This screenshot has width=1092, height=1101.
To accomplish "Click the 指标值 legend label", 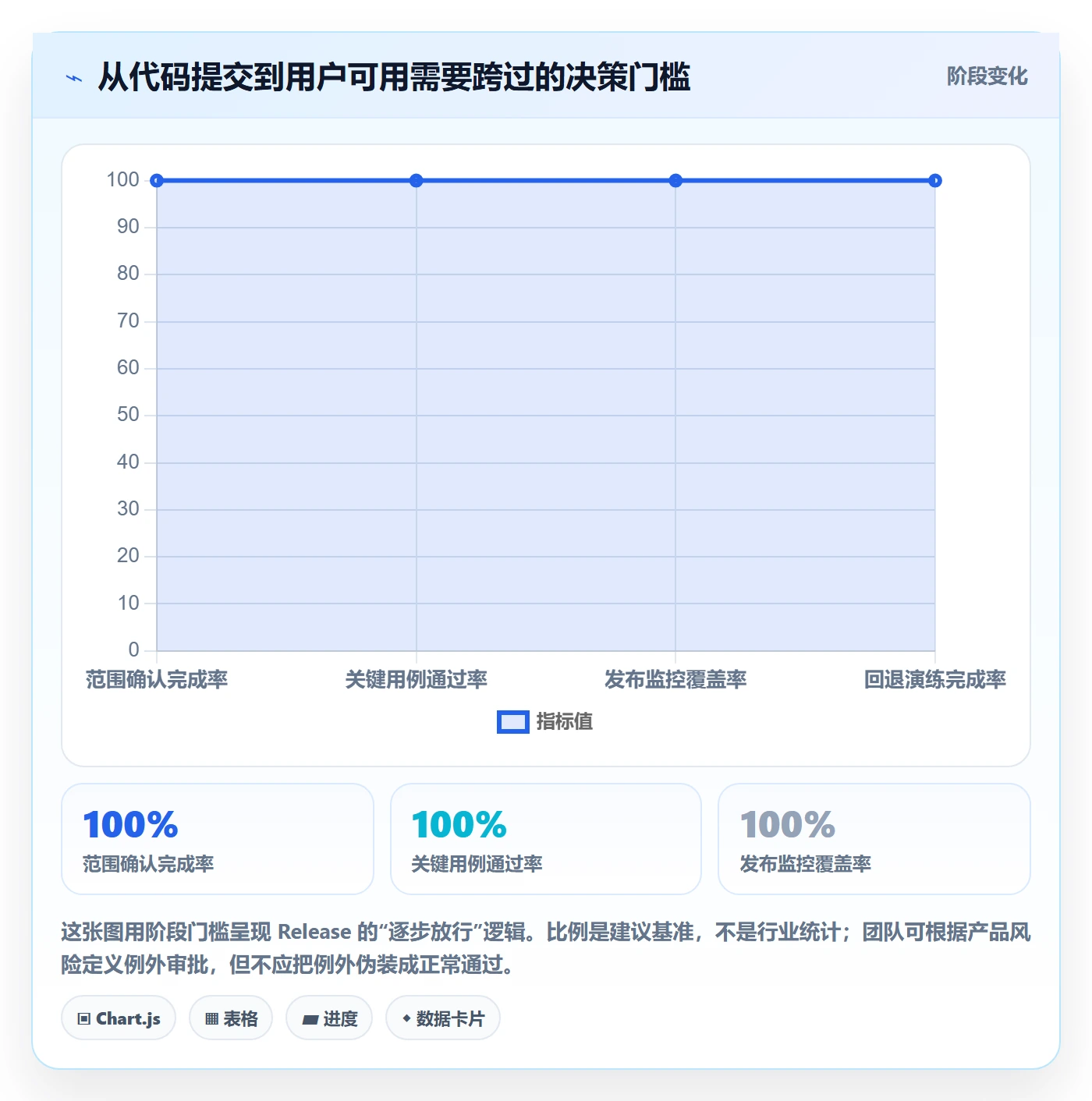I will pyautogui.click(x=565, y=722).
